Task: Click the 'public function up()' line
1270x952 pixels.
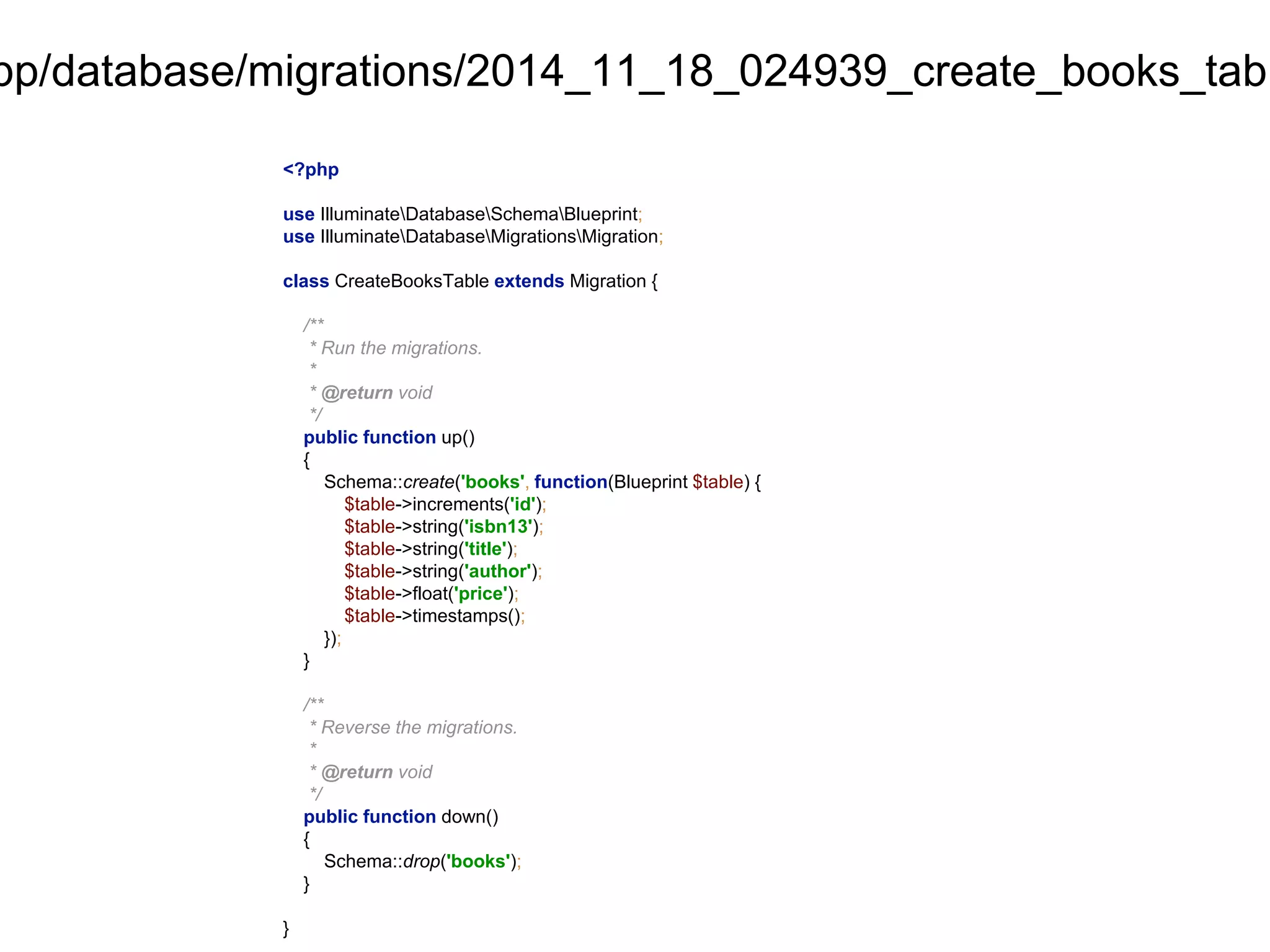Action: point(389,438)
